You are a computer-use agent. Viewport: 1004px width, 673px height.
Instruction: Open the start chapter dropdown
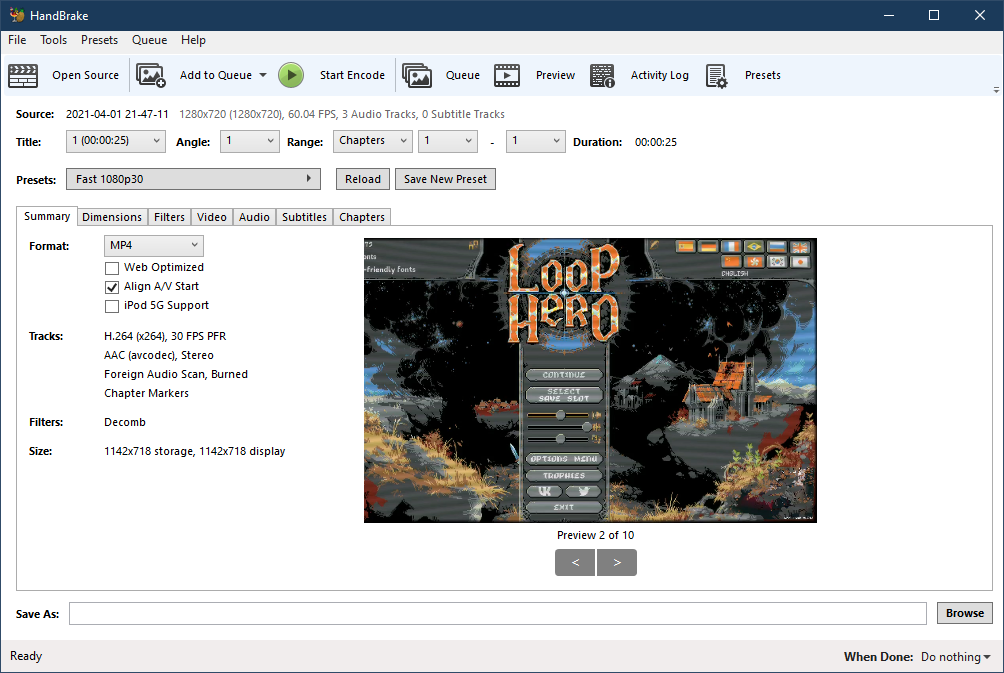[448, 141]
